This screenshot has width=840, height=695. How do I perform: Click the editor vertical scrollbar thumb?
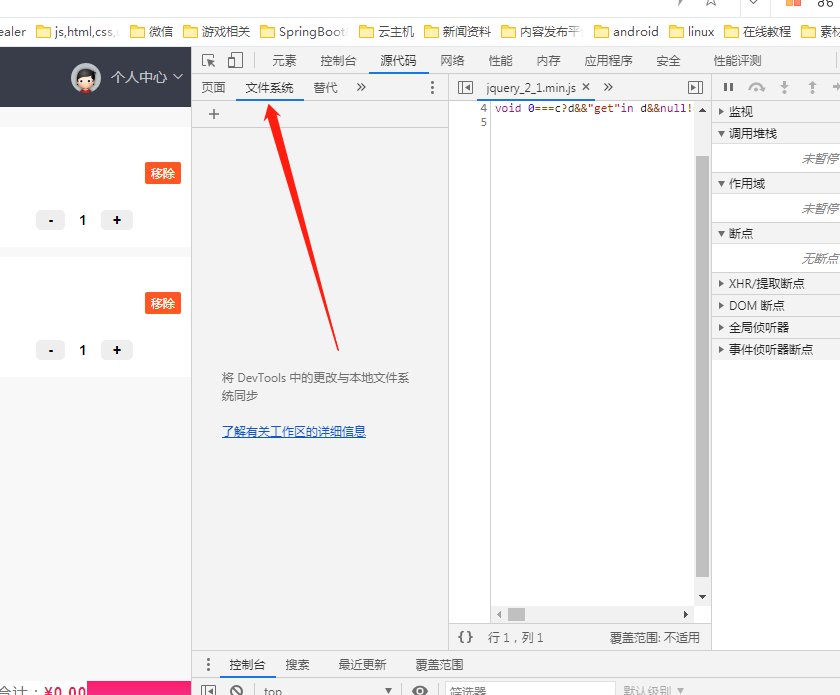[702, 367]
